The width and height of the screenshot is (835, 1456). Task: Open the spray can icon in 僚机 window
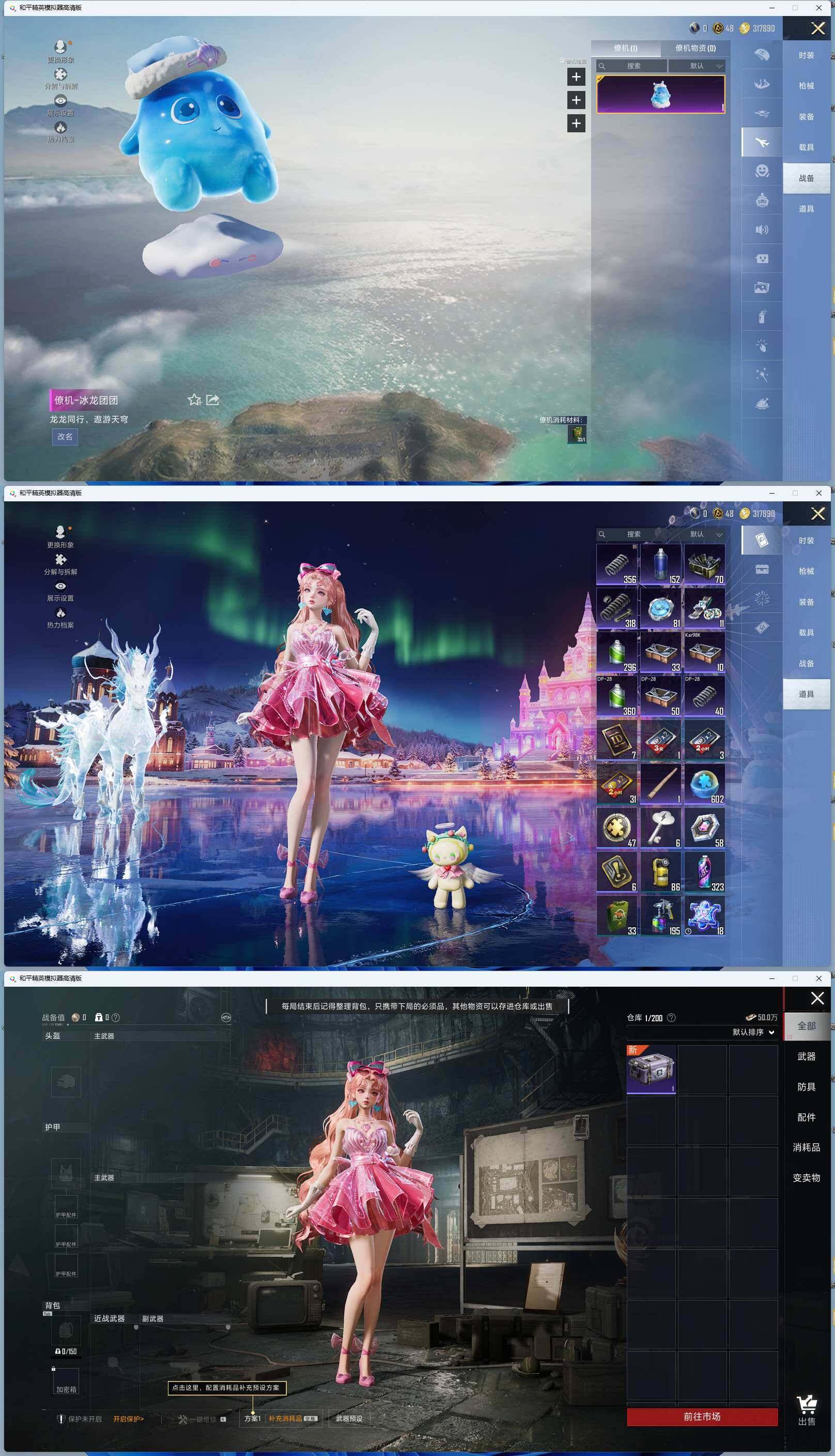coord(762,317)
